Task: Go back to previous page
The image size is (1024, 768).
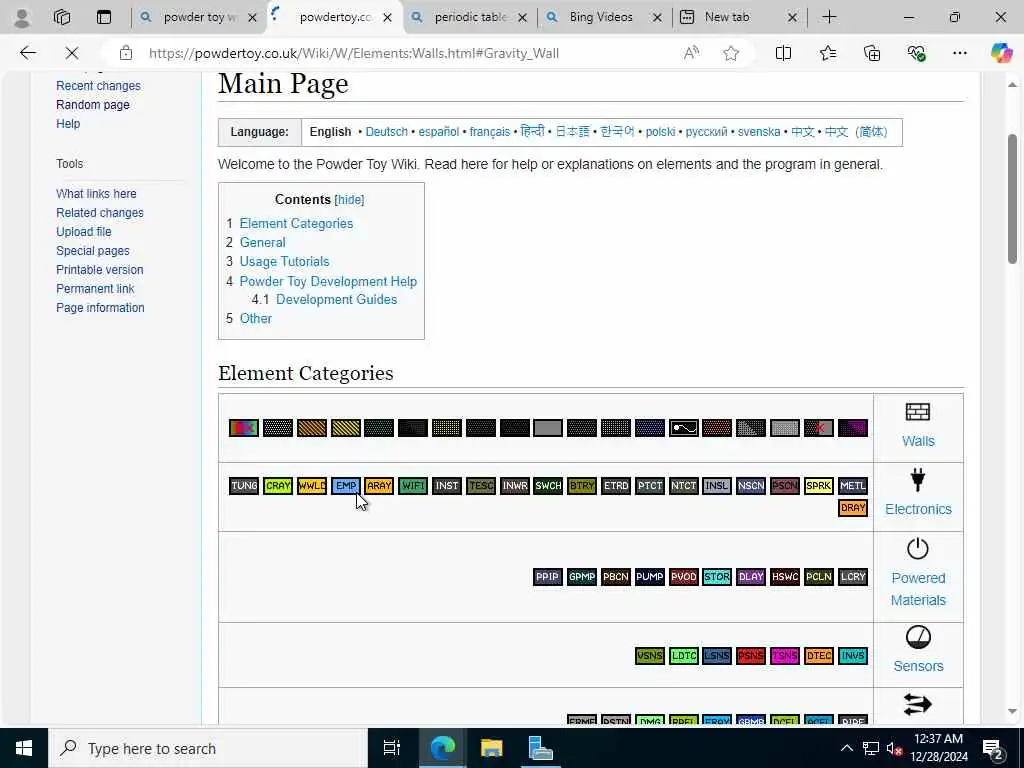Action: pos(27,53)
